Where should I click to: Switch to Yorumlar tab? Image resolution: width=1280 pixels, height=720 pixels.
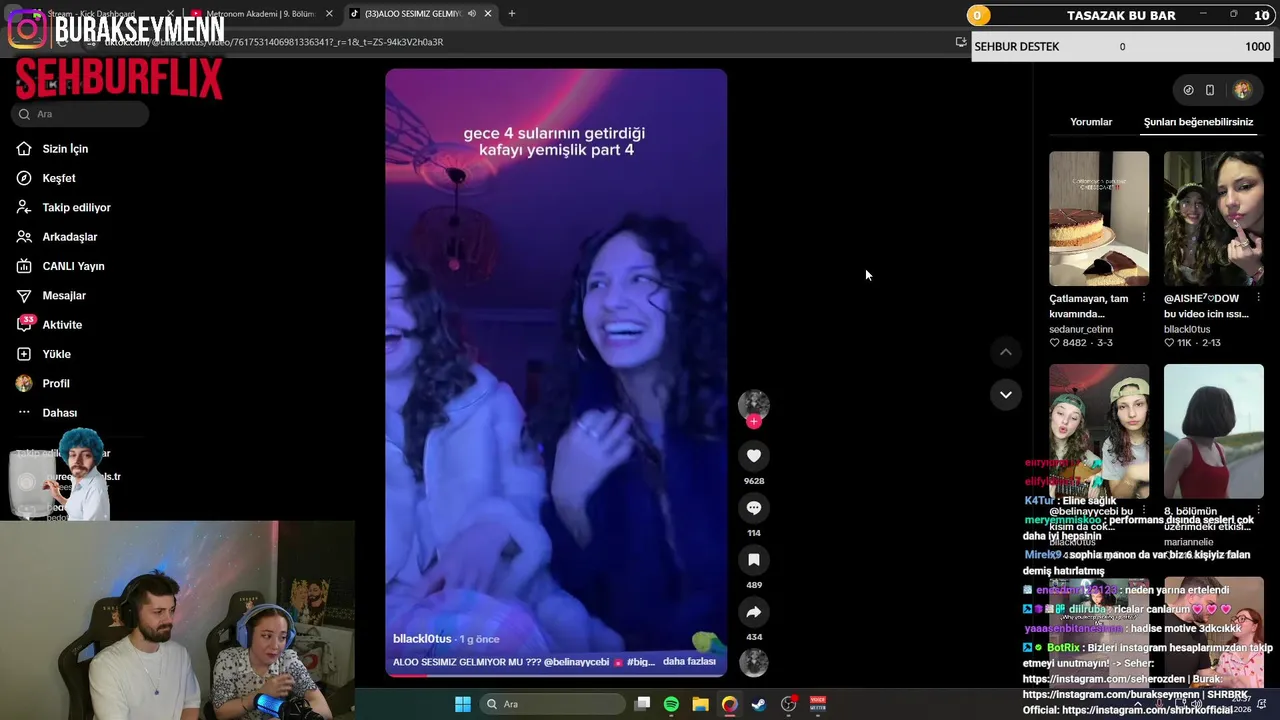tap(1091, 122)
